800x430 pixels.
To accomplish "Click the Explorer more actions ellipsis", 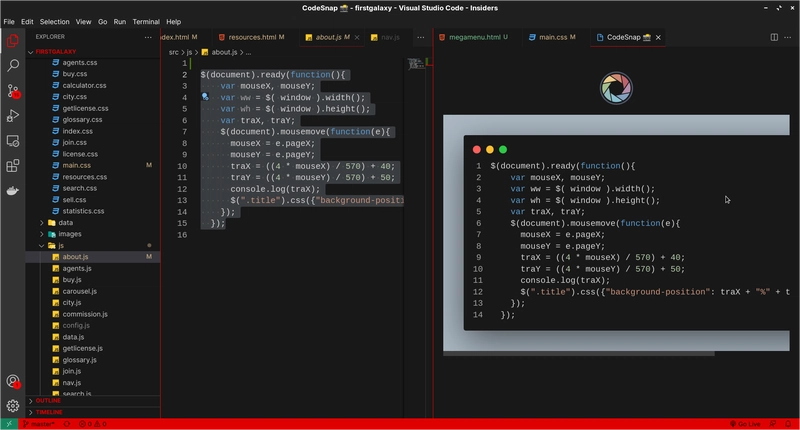I will pos(148,37).
